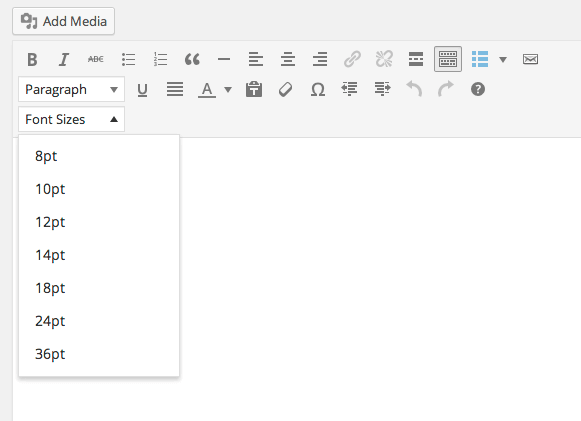The image size is (581, 421).
Task: Open the Paragraph format dropdown
Action: click(x=72, y=89)
